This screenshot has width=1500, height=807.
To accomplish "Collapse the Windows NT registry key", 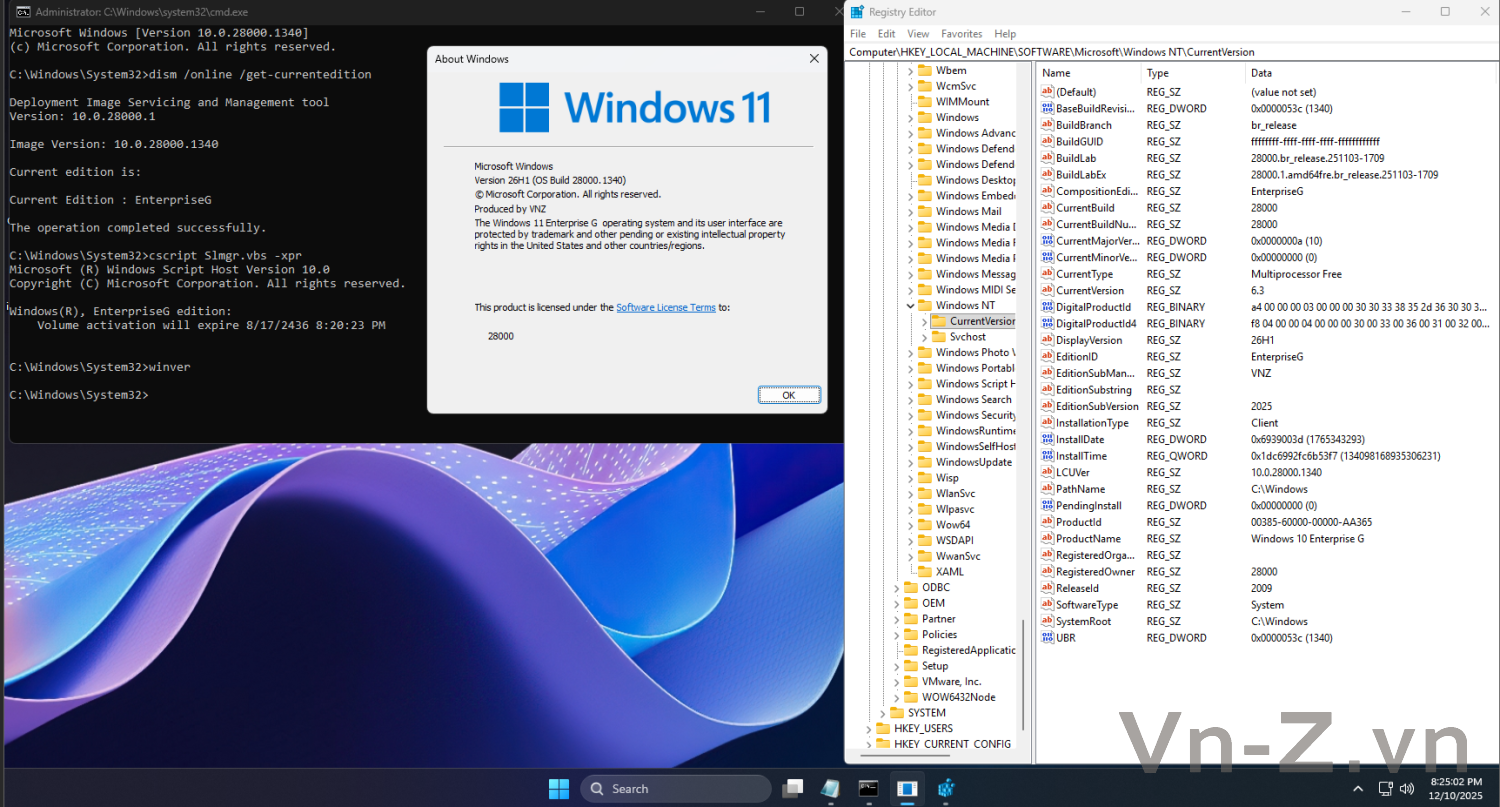I will point(910,305).
